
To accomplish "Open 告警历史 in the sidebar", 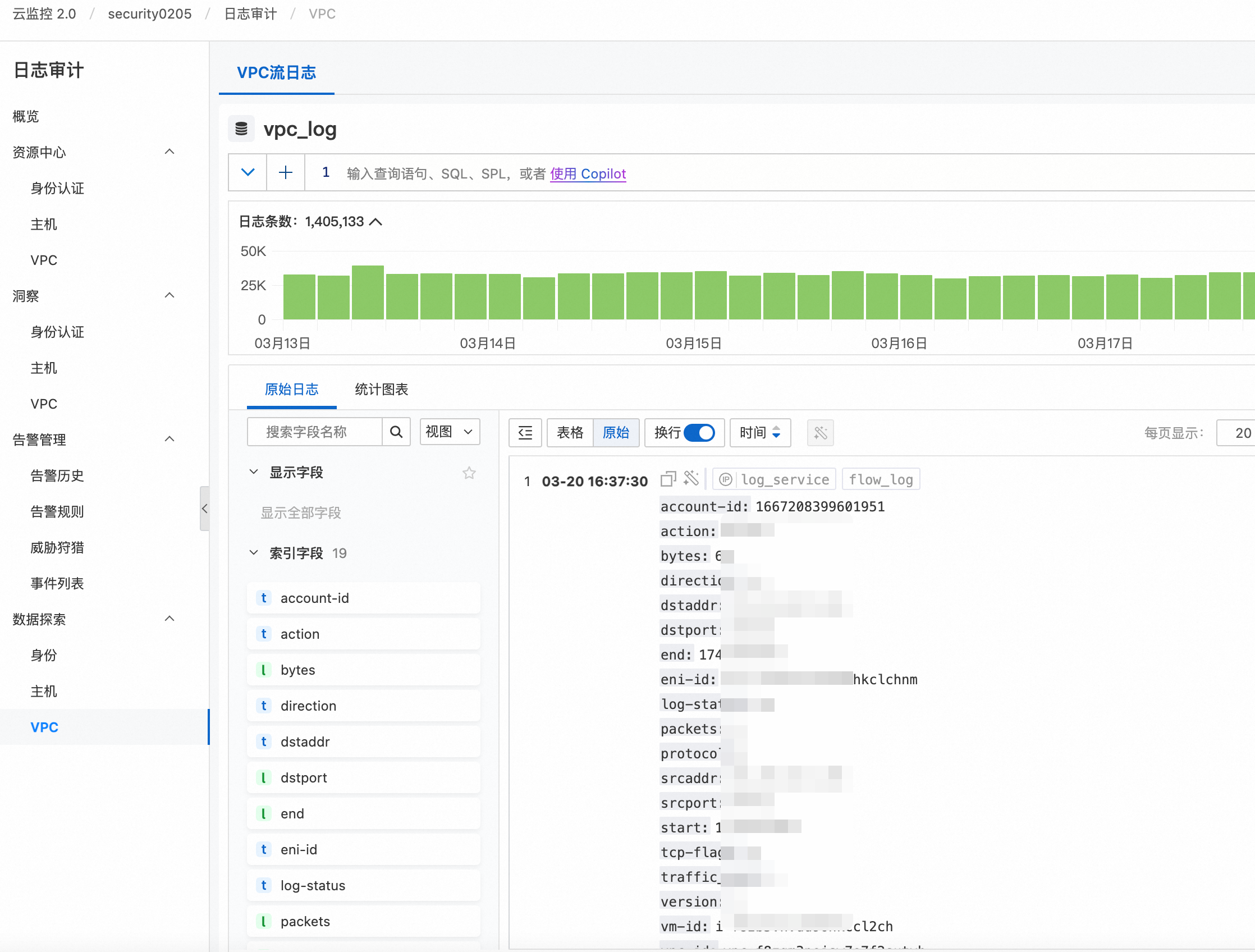I will pos(57,475).
